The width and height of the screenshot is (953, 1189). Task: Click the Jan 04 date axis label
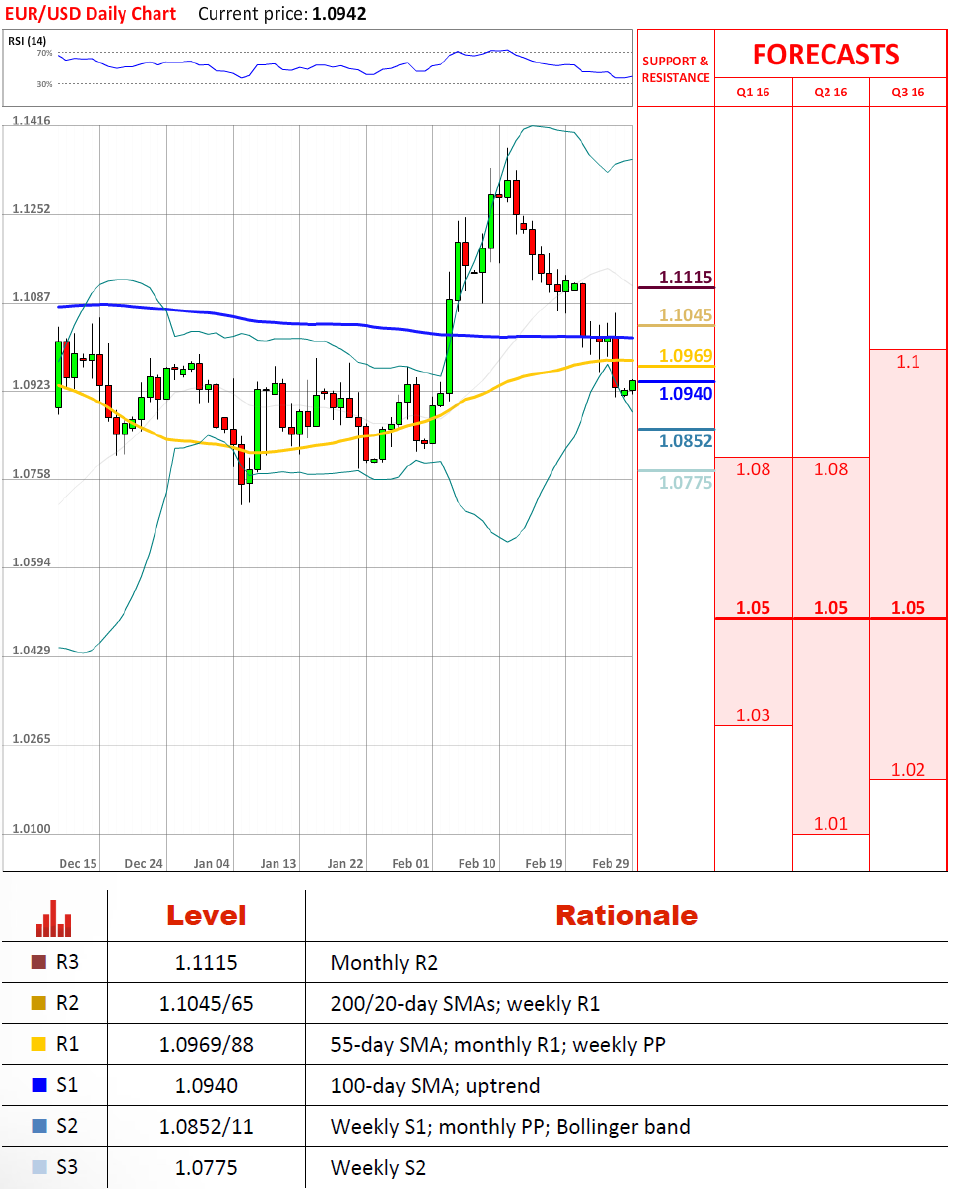[x=212, y=864]
